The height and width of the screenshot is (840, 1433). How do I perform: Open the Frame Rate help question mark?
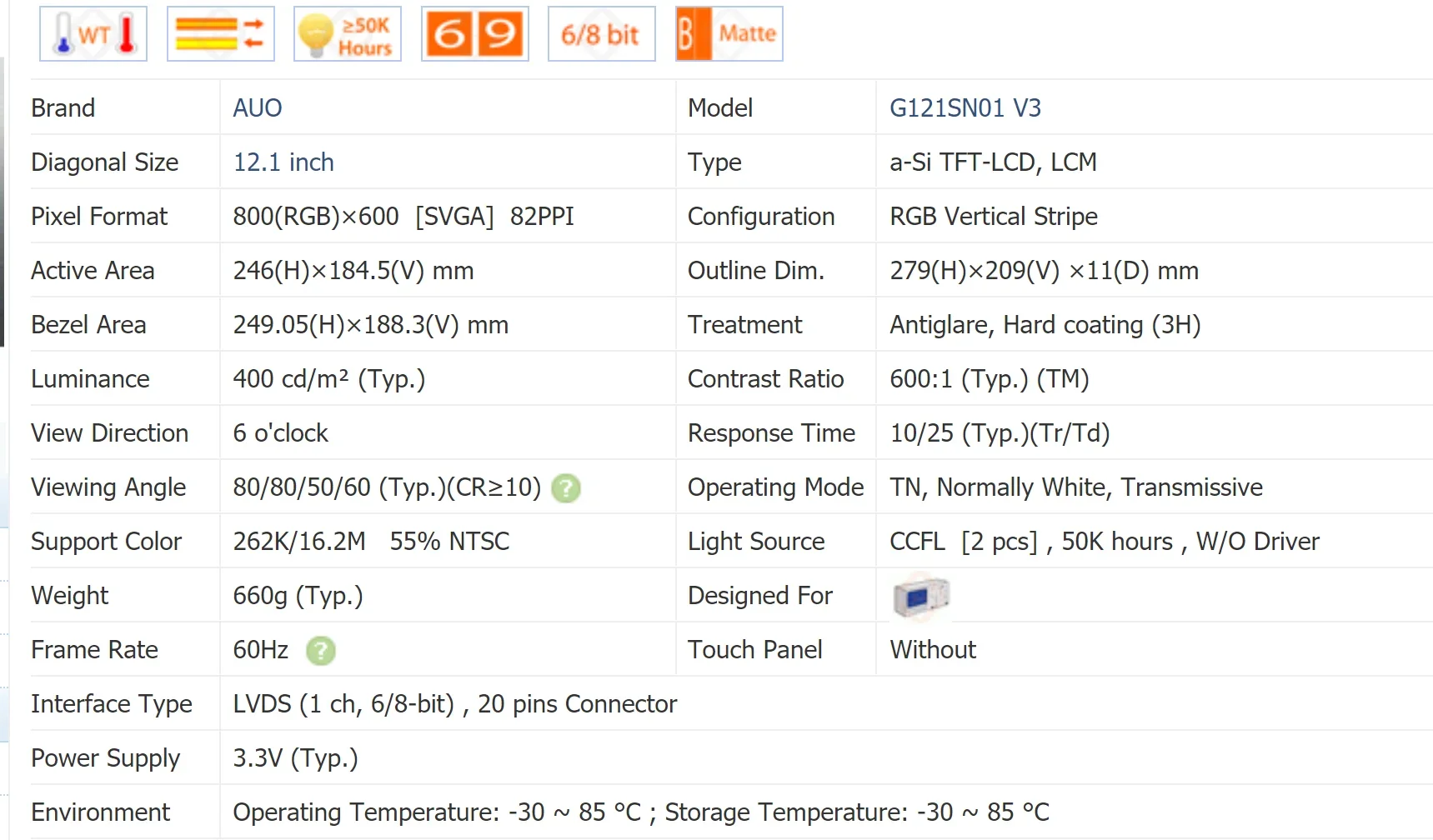321,651
